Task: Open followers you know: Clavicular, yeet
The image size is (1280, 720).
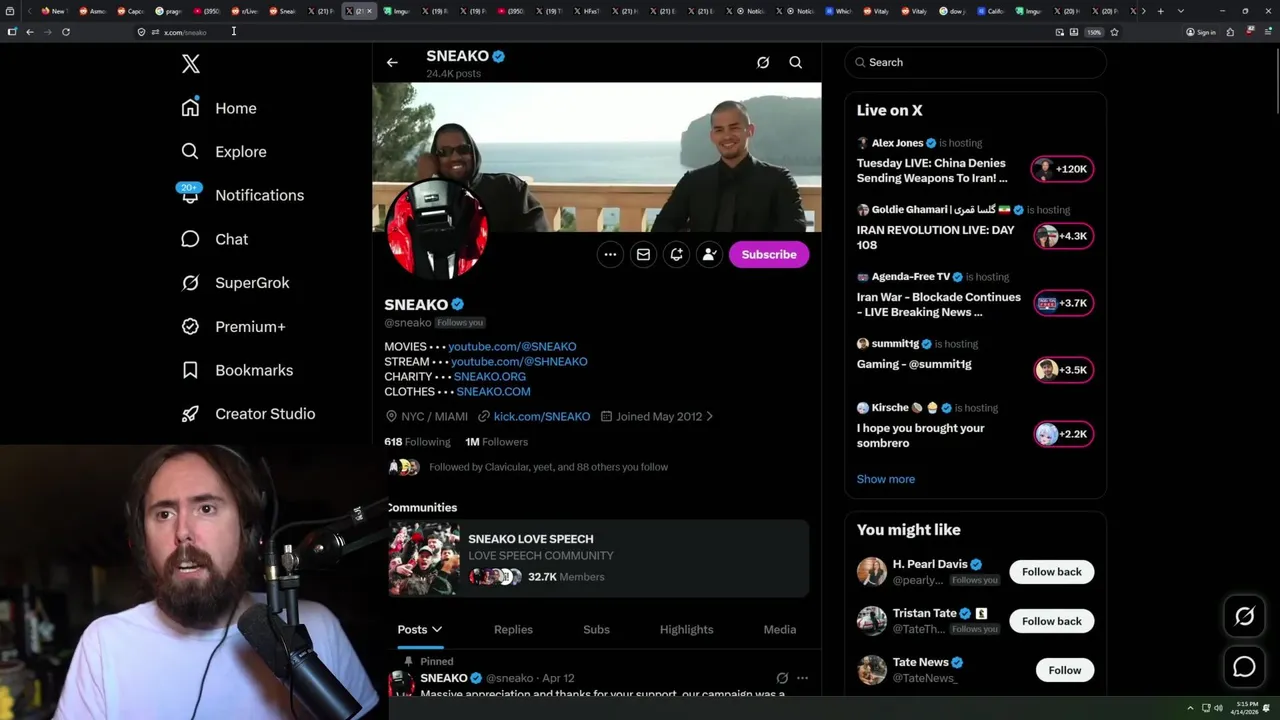Action: tap(548, 467)
